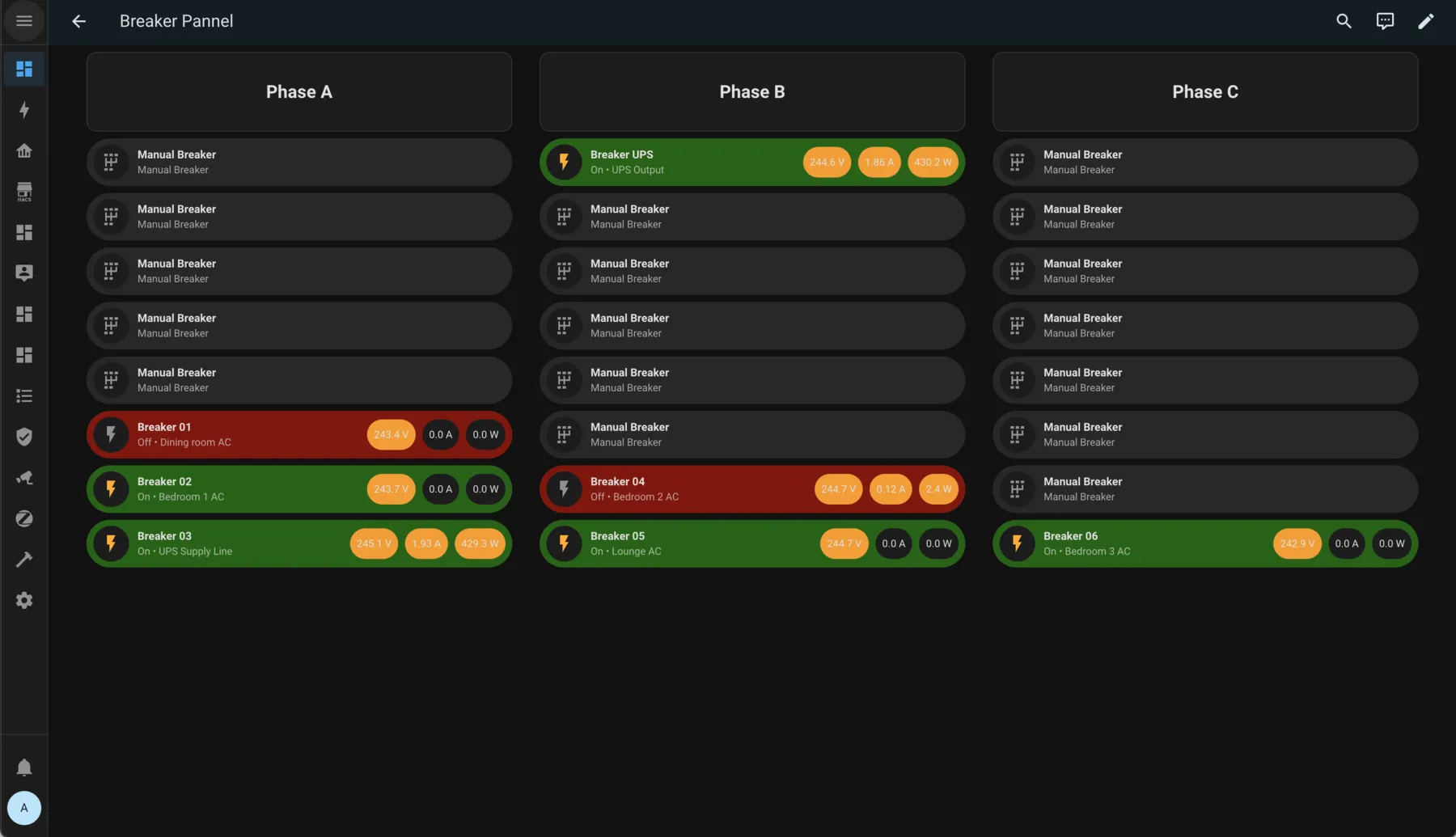The height and width of the screenshot is (837, 1456).
Task: Open the hamburger sidebar menu
Action: (x=24, y=21)
